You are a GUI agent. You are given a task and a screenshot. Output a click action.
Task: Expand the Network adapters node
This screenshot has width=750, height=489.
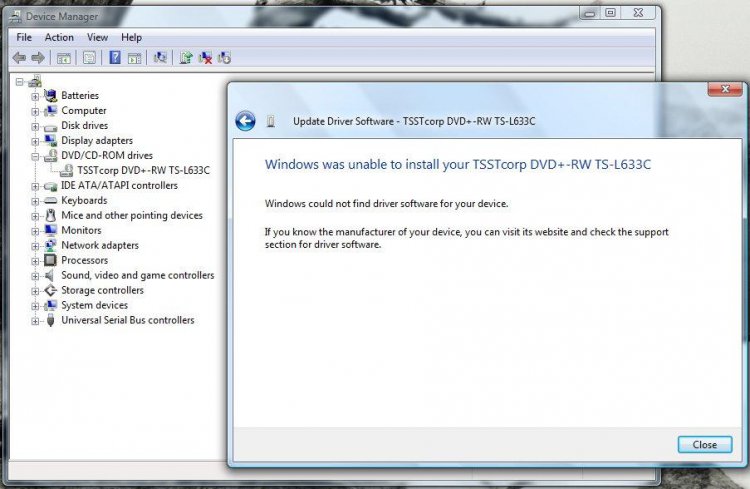[x=35, y=246]
